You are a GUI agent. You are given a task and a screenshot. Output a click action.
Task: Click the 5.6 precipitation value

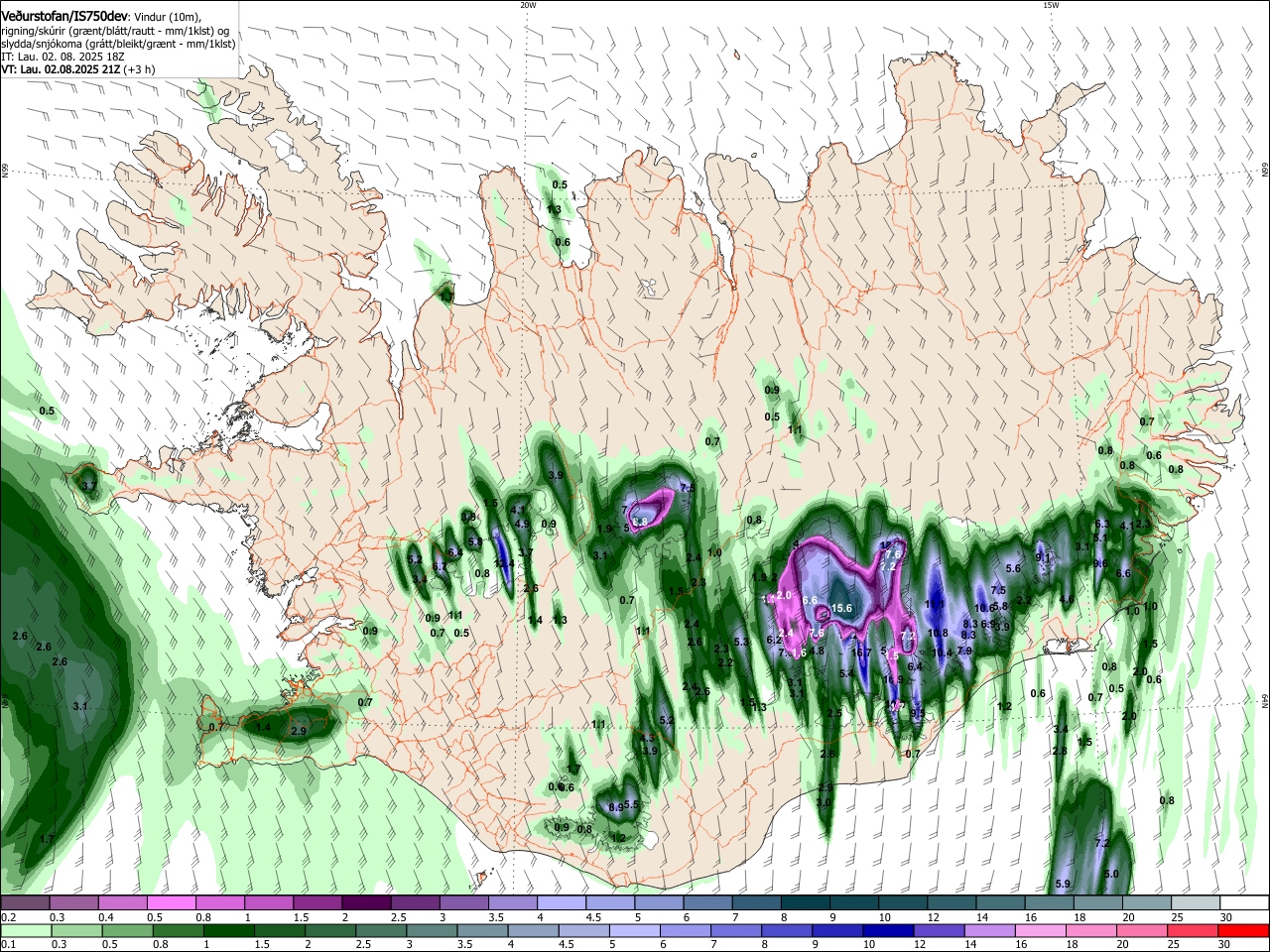tap(1013, 568)
